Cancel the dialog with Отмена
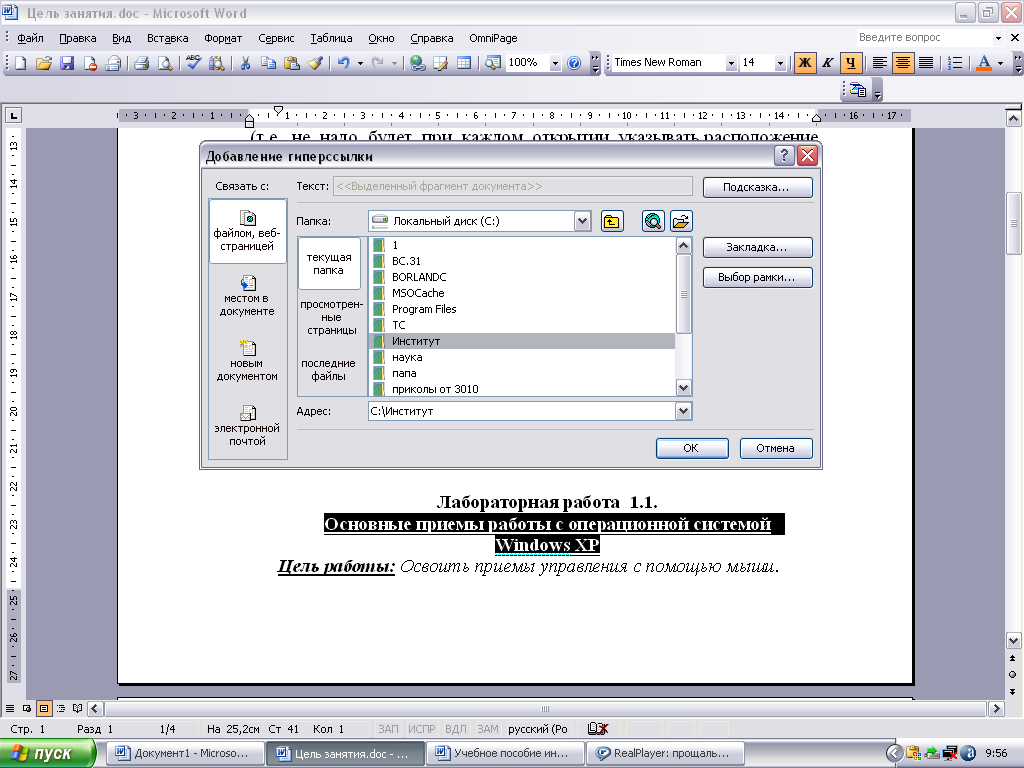 coord(776,448)
